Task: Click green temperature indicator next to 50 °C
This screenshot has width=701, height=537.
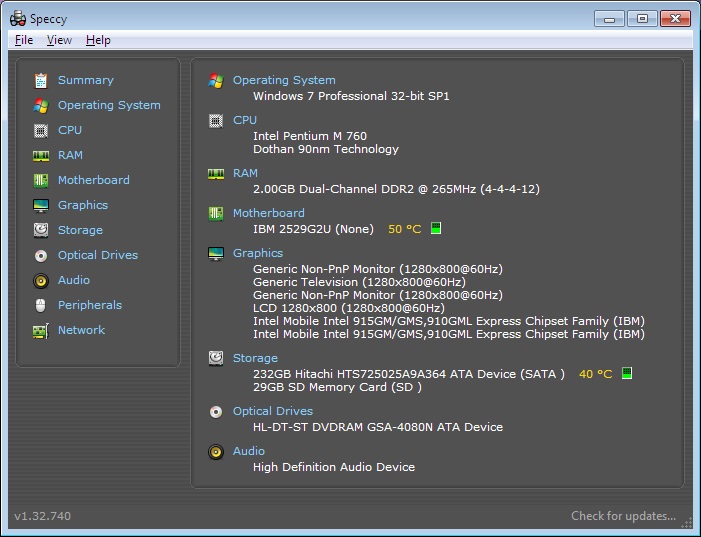Action: [x=436, y=228]
